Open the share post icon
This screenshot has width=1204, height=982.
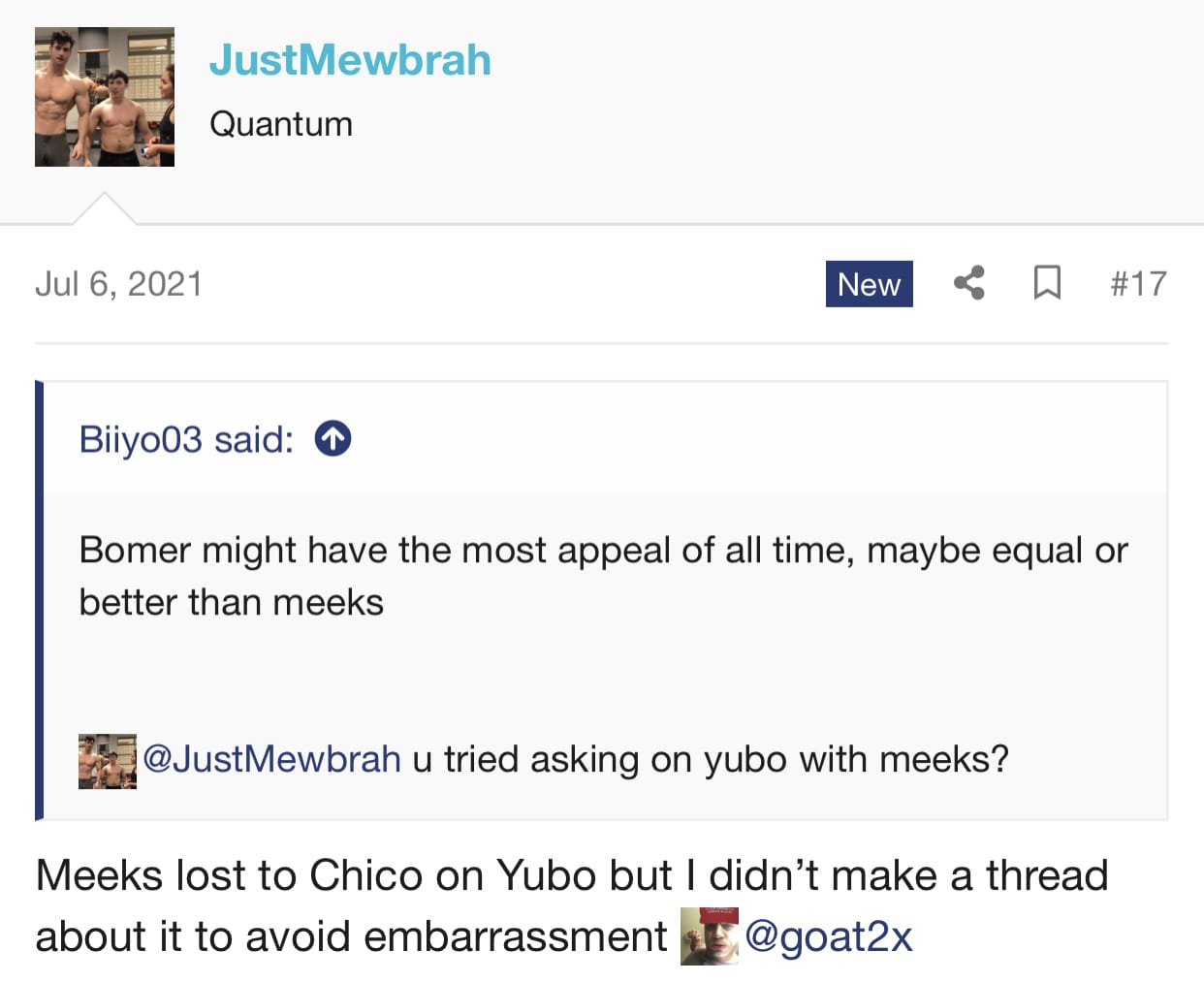pyautogui.click(x=968, y=283)
